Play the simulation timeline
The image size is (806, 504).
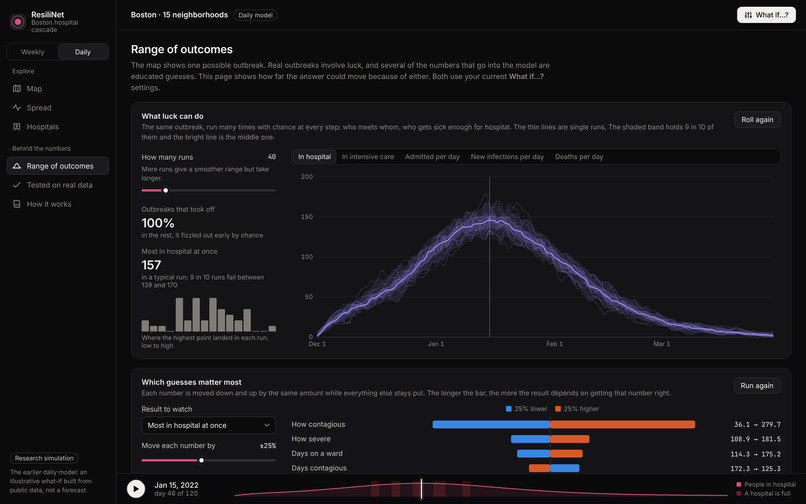pyautogui.click(x=136, y=489)
